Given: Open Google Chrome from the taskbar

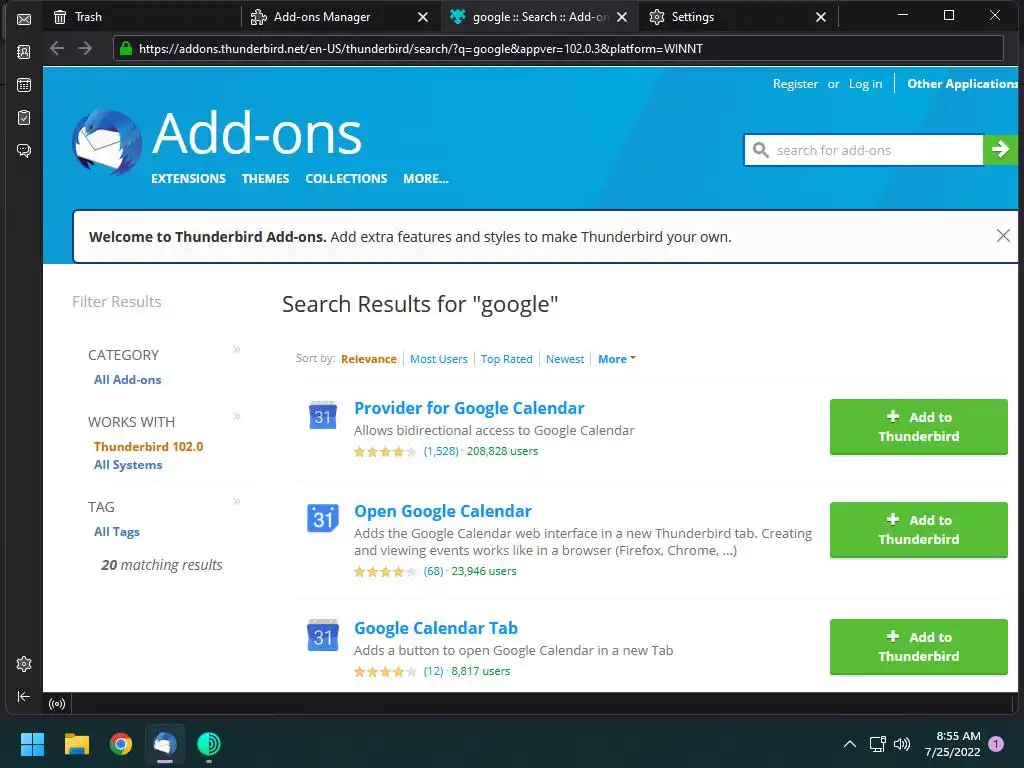Looking at the screenshot, I should pos(121,744).
